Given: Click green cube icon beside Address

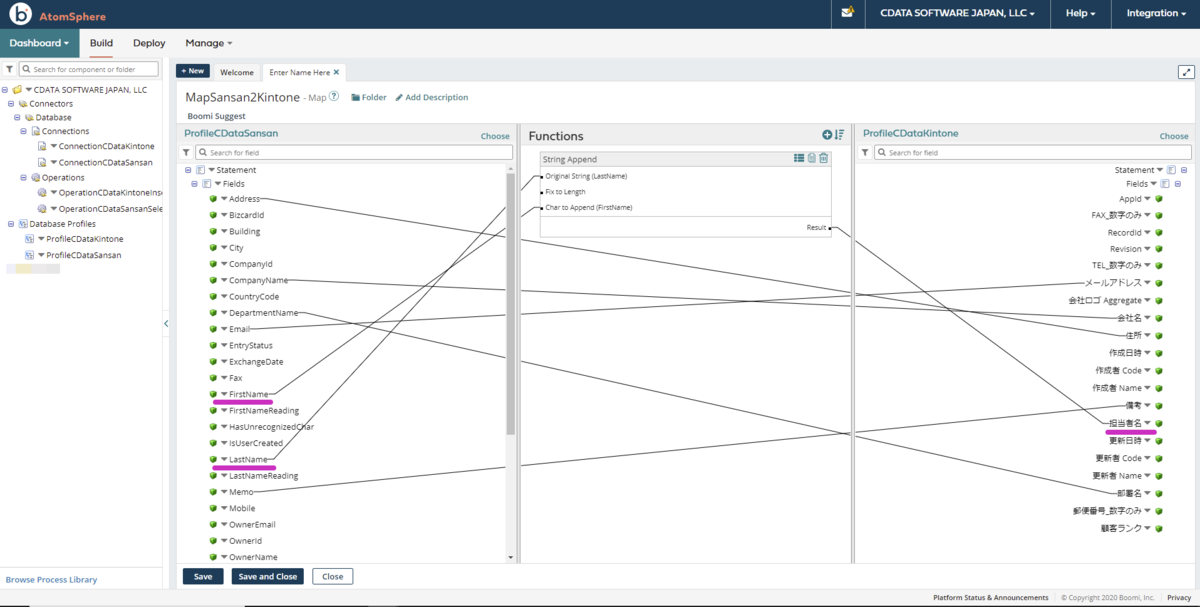Looking at the screenshot, I should [x=213, y=199].
